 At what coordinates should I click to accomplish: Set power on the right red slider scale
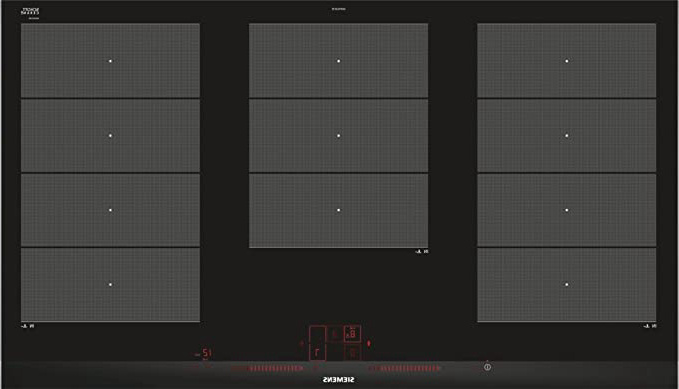click(404, 369)
